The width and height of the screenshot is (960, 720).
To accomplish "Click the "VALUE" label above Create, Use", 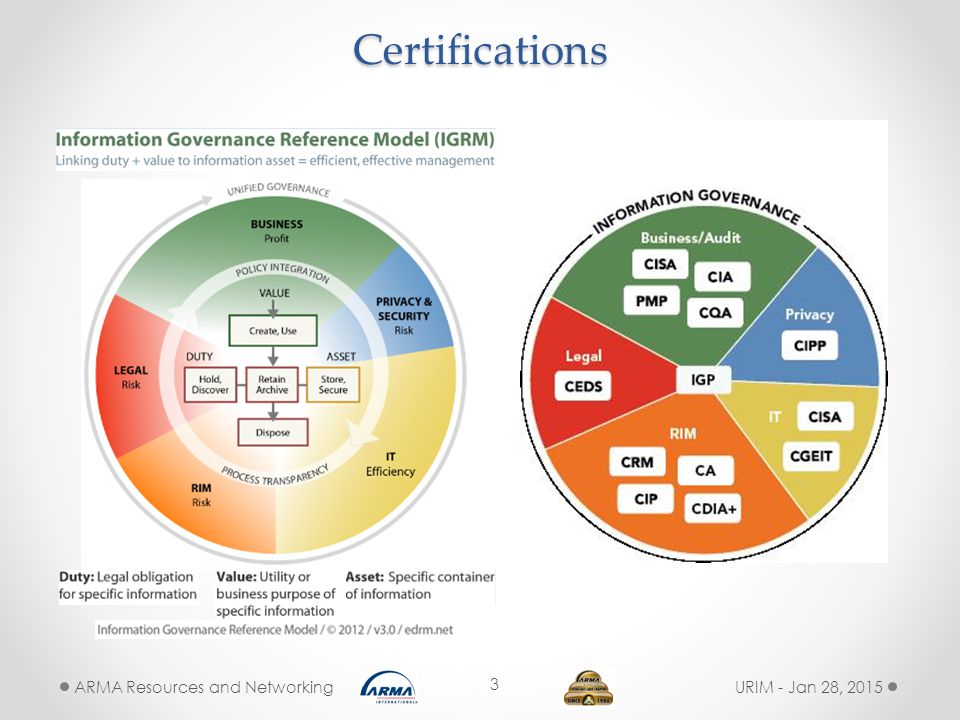I will click(274, 293).
